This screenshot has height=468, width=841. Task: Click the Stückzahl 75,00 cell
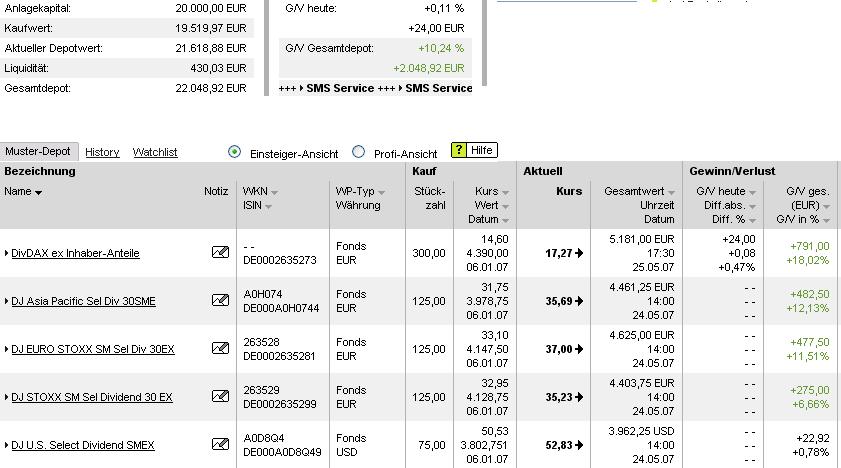pyautogui.click(x=432, y=445)
